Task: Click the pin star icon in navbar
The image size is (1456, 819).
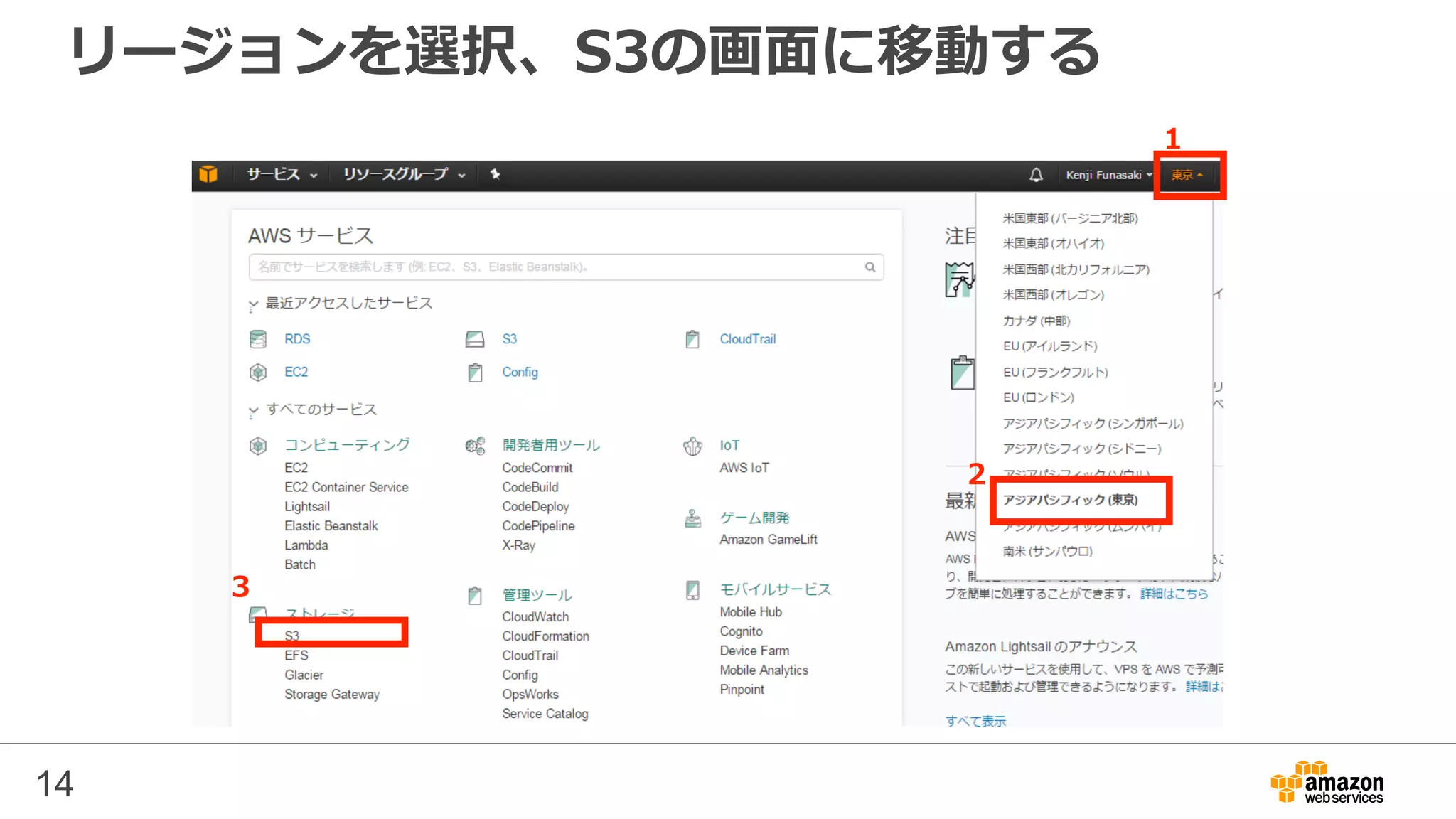Action: [x=496, y=174]
